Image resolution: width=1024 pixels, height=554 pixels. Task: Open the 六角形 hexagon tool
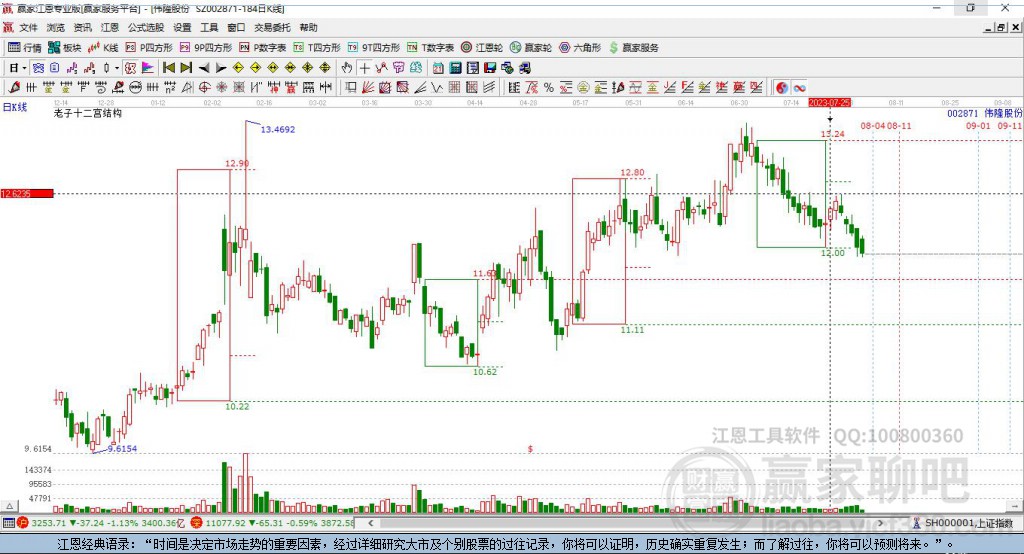(x=580, y=48)
